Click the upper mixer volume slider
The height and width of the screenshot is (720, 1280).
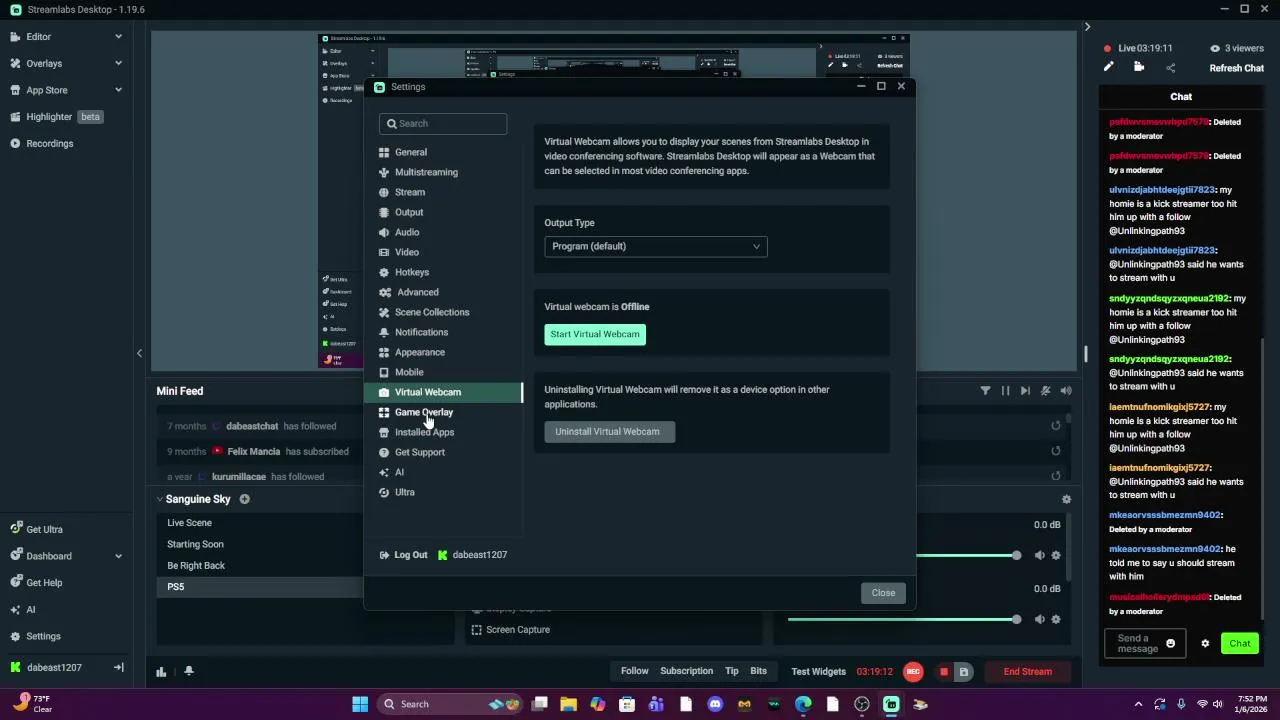tap(968, 555)
